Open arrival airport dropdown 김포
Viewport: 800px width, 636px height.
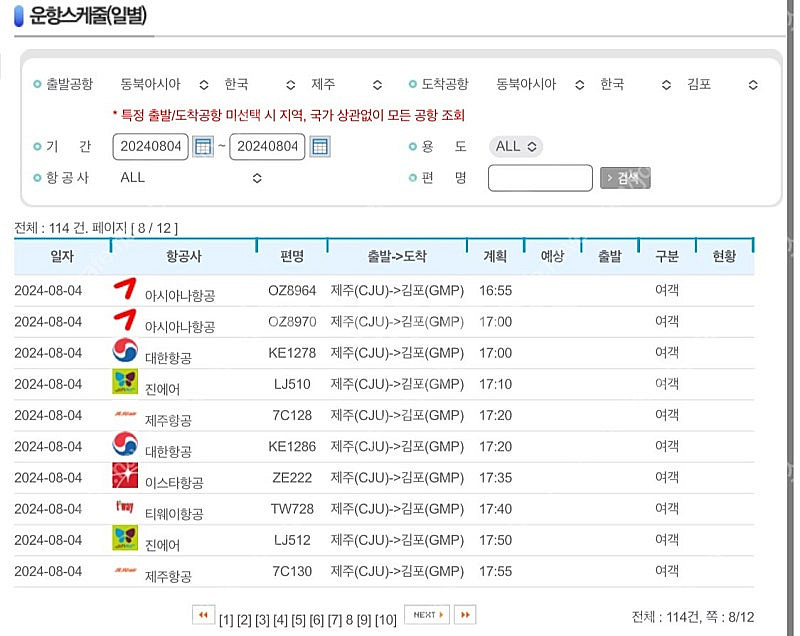722,84
